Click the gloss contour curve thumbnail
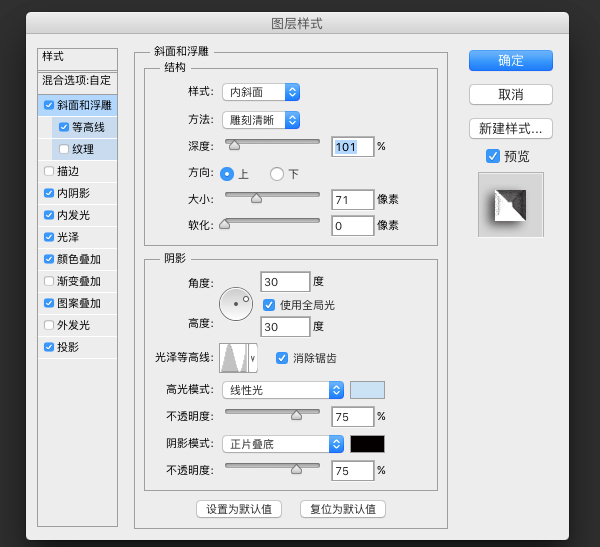 233,357
